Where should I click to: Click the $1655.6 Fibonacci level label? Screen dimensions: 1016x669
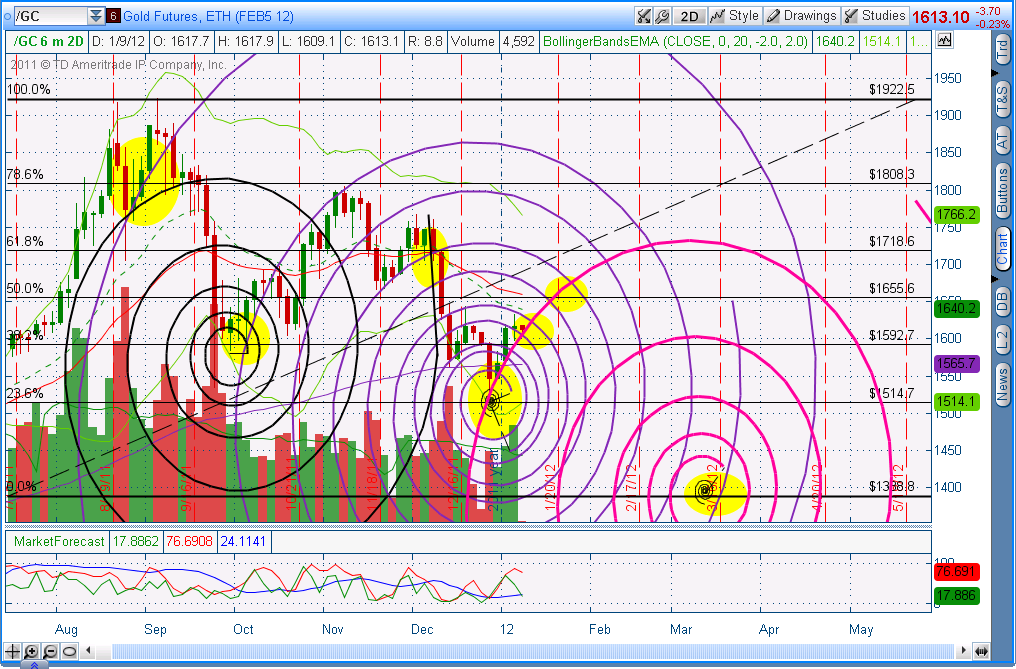[892, 288]
